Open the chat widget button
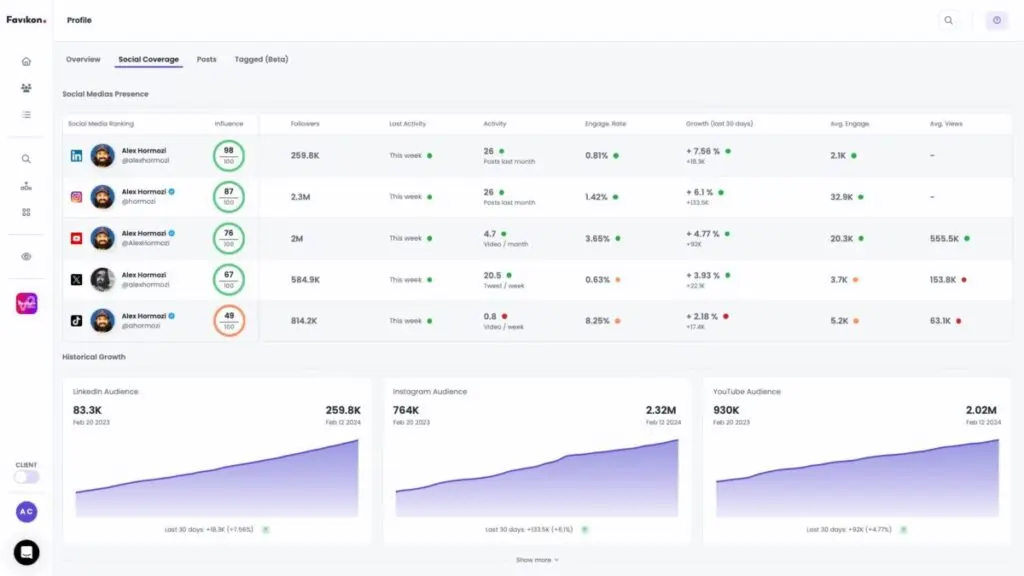Screen dimensions: 1024x576 pos(26,552)
